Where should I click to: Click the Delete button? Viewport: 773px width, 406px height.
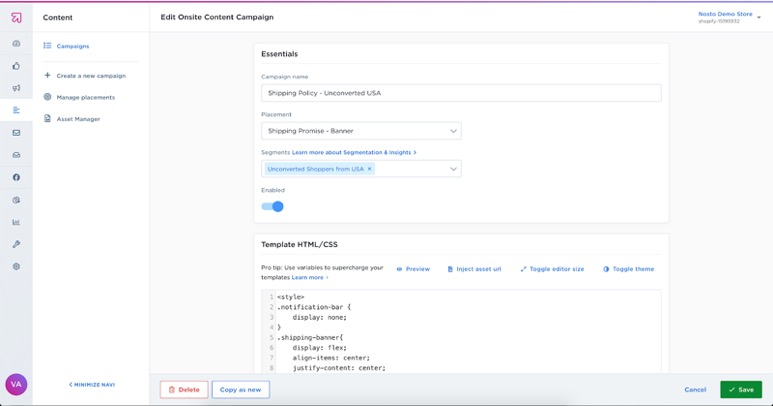(184, 389)
